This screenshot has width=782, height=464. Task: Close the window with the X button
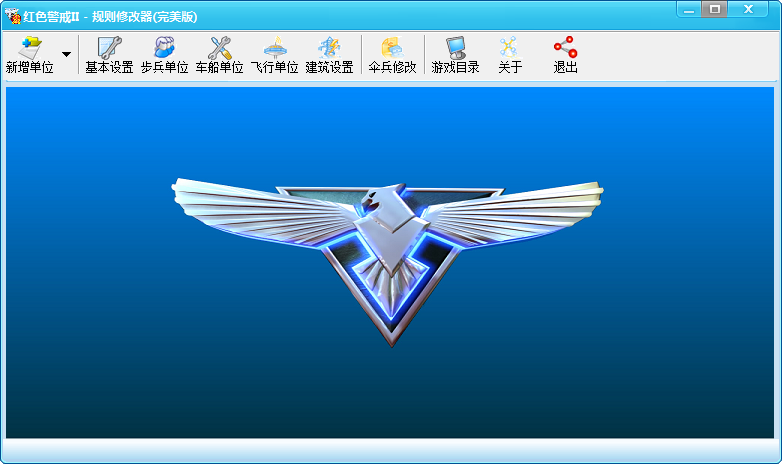748,9
